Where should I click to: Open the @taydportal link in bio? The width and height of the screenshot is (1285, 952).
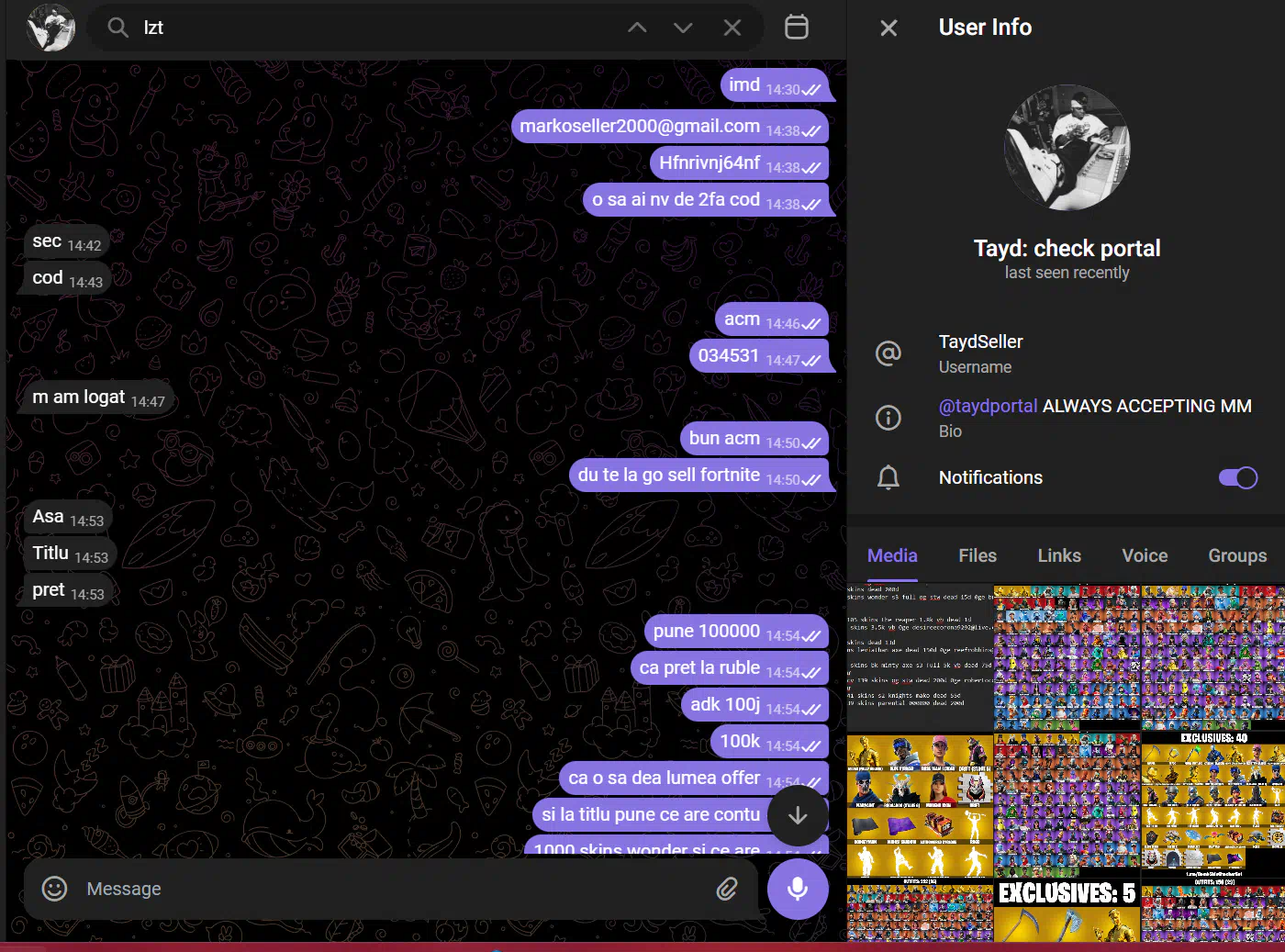tap(988, 406)
